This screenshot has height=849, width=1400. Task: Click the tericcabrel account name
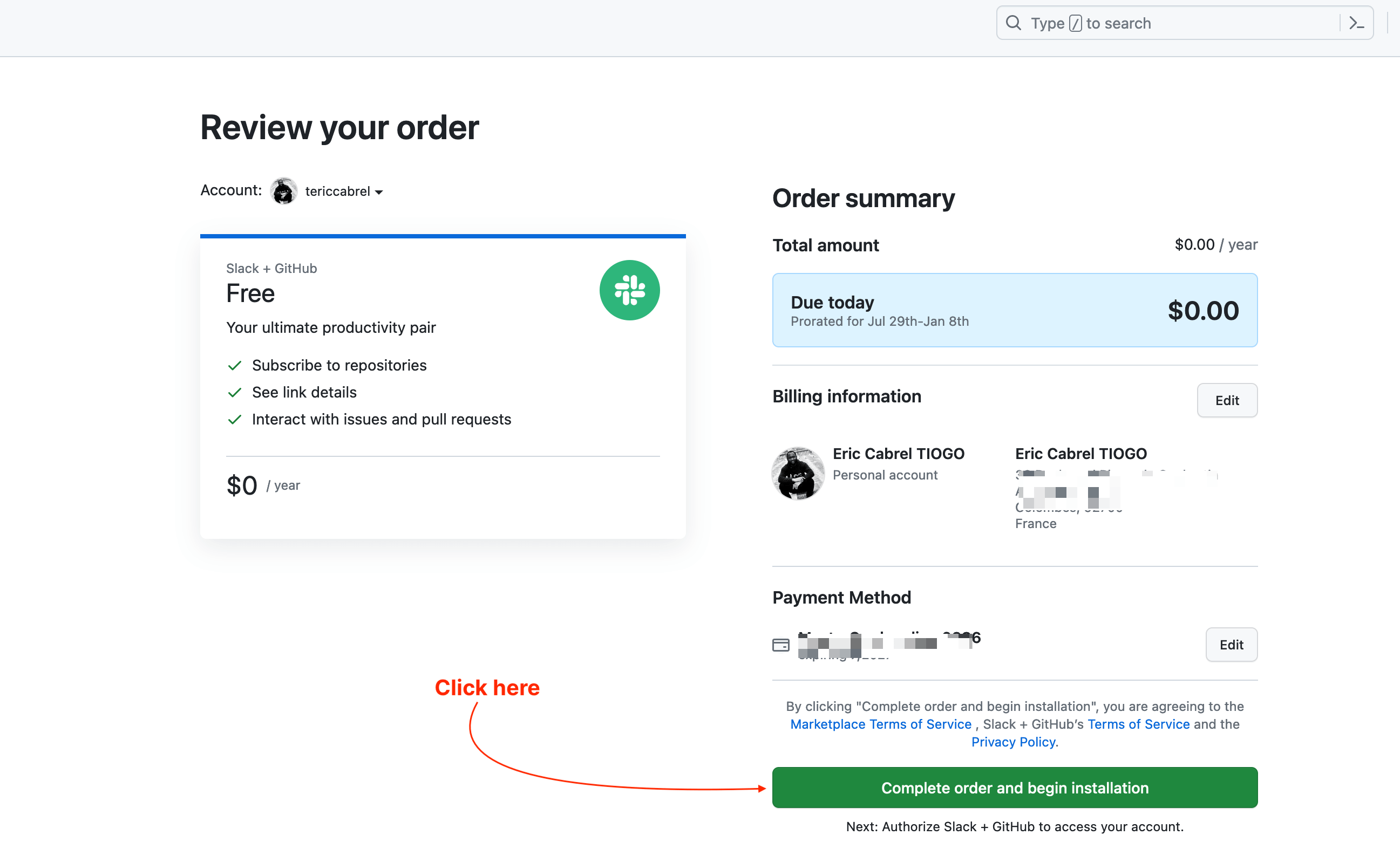(337, 191)
